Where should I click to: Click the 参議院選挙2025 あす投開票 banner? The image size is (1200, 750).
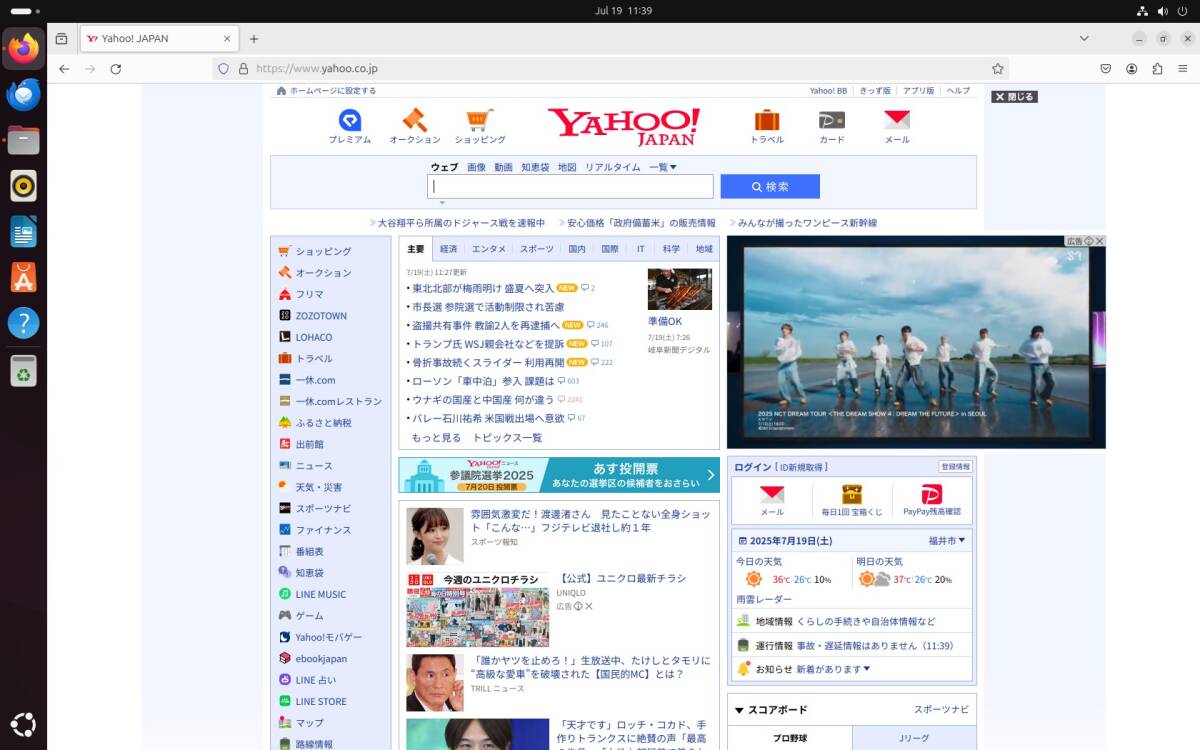[559, 475]
